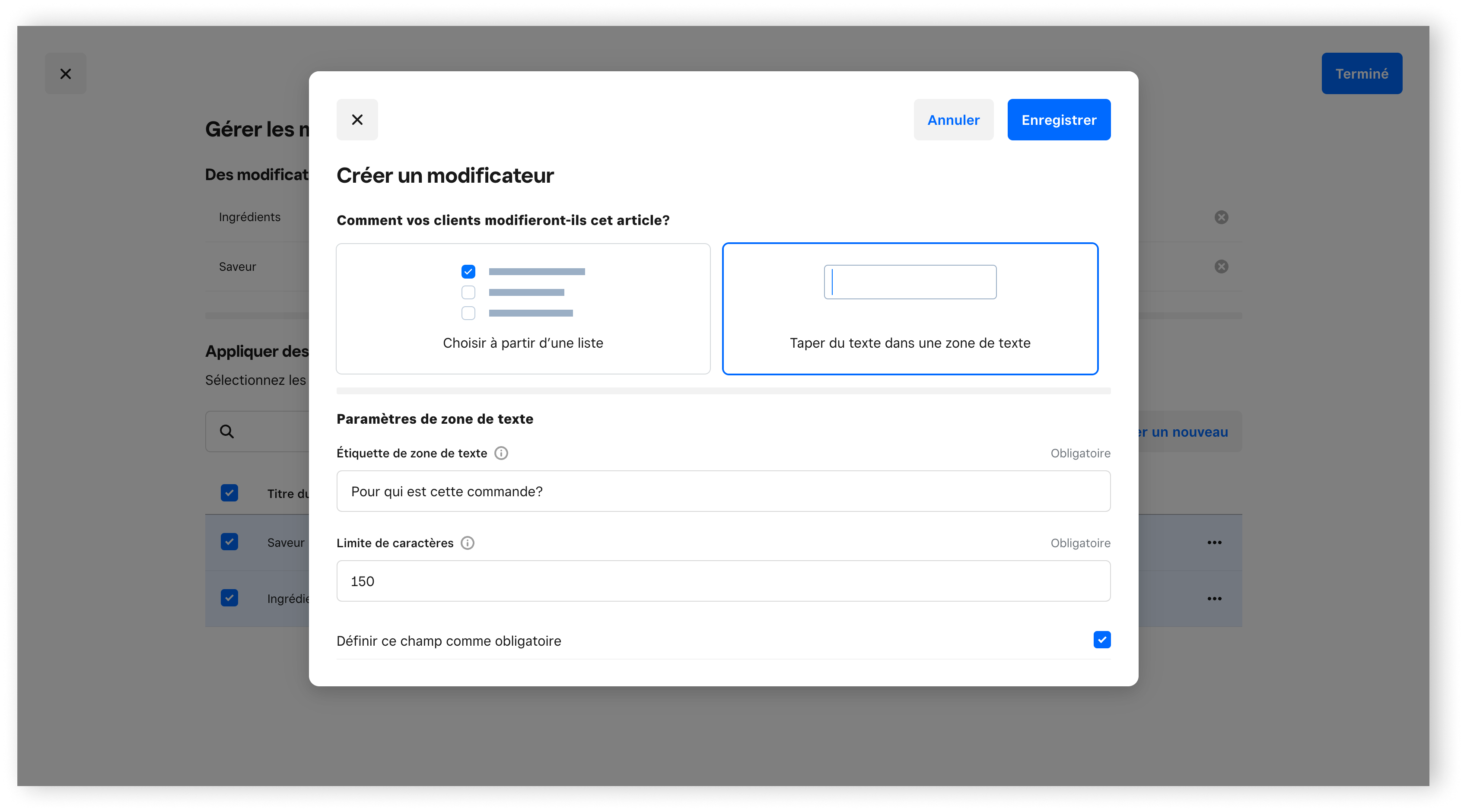Toggle the Saveur row checkbox
Image resolution: width=1464 pixels, height=812 pixels.
pyautogui.click(x=229, y=542)
